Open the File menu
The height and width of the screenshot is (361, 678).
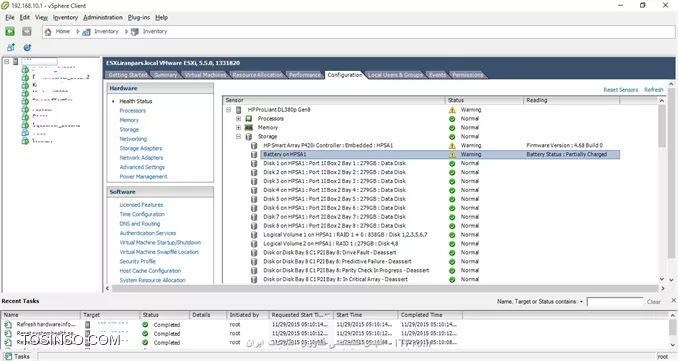pyautogui.click(x=10, y=17)
